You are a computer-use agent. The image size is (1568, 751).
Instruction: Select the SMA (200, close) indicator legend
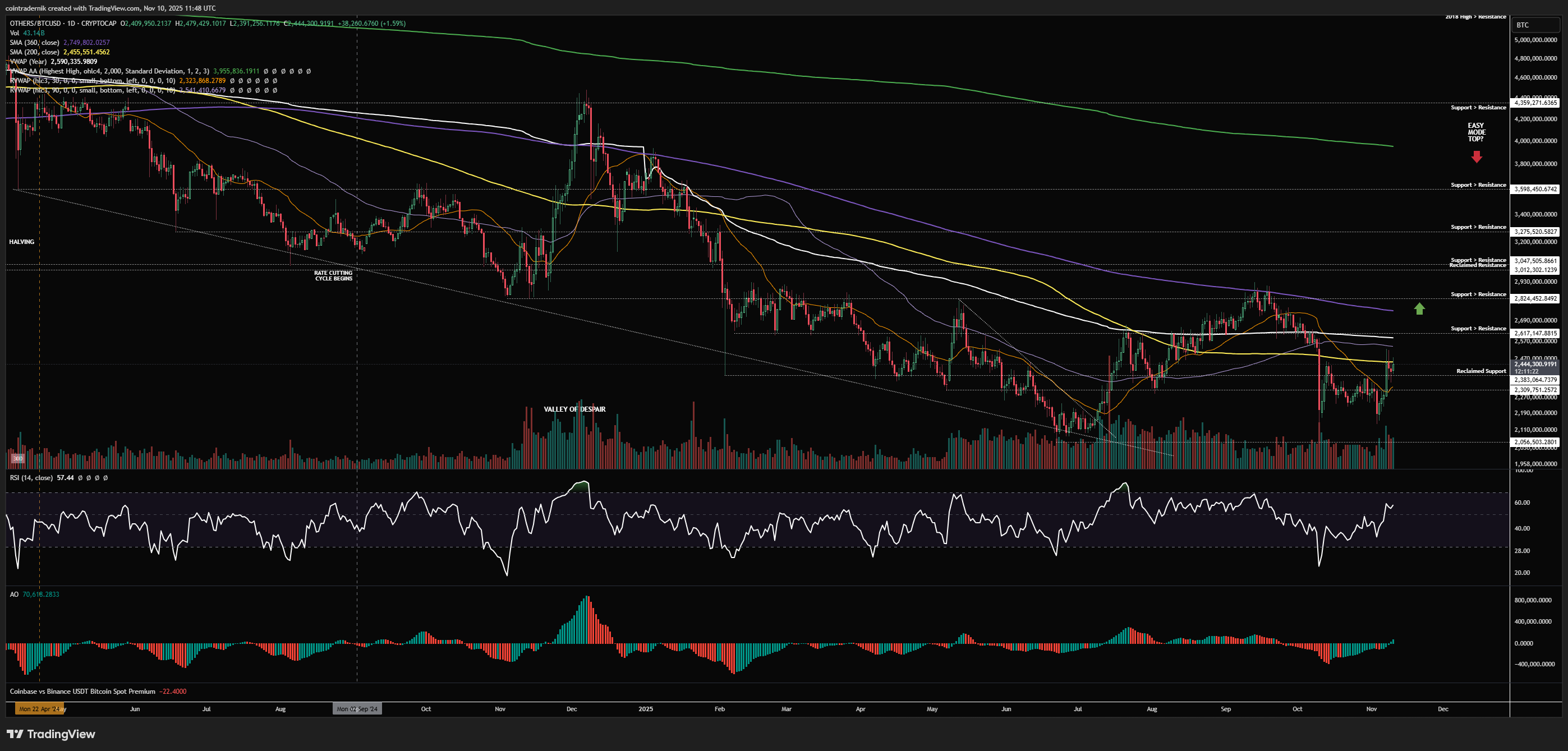[34, 52]
